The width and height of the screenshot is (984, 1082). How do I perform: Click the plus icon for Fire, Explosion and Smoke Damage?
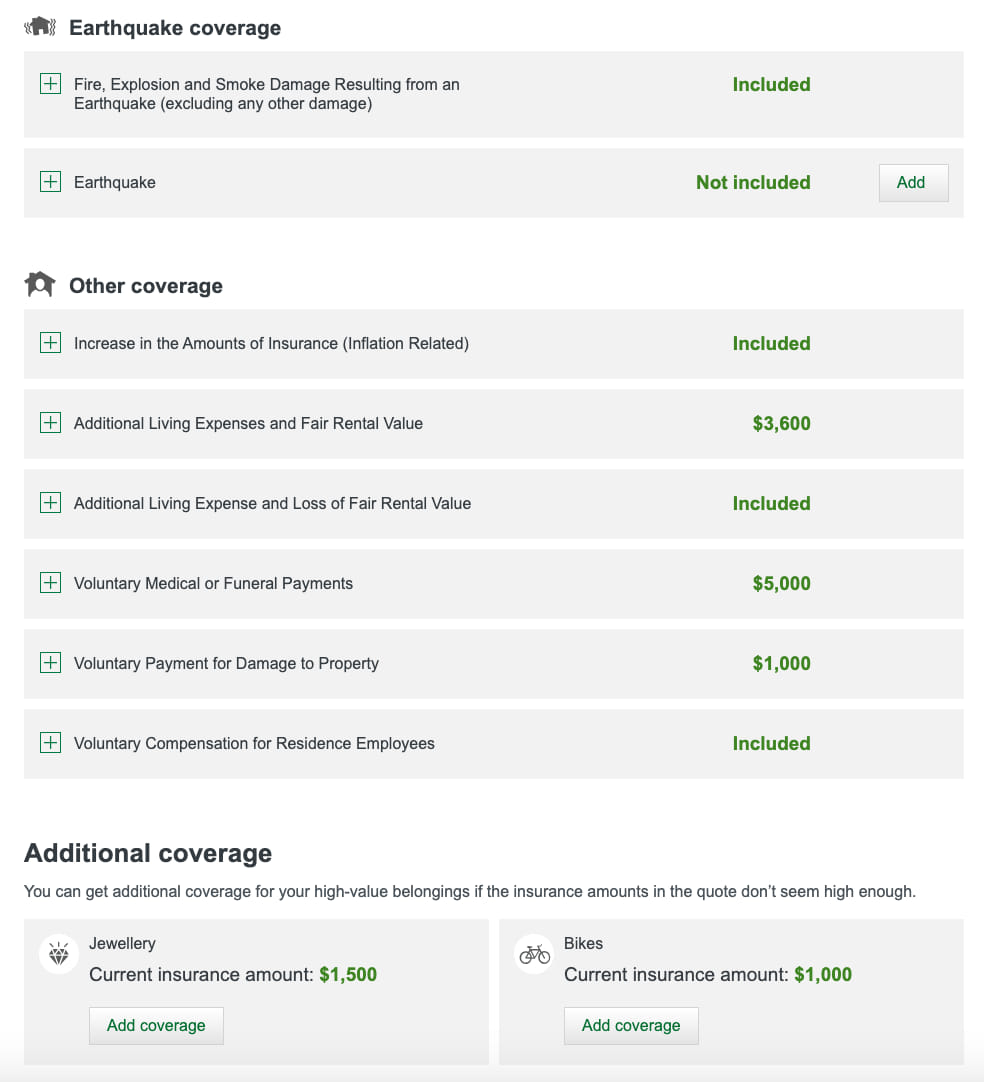point(50,84)
